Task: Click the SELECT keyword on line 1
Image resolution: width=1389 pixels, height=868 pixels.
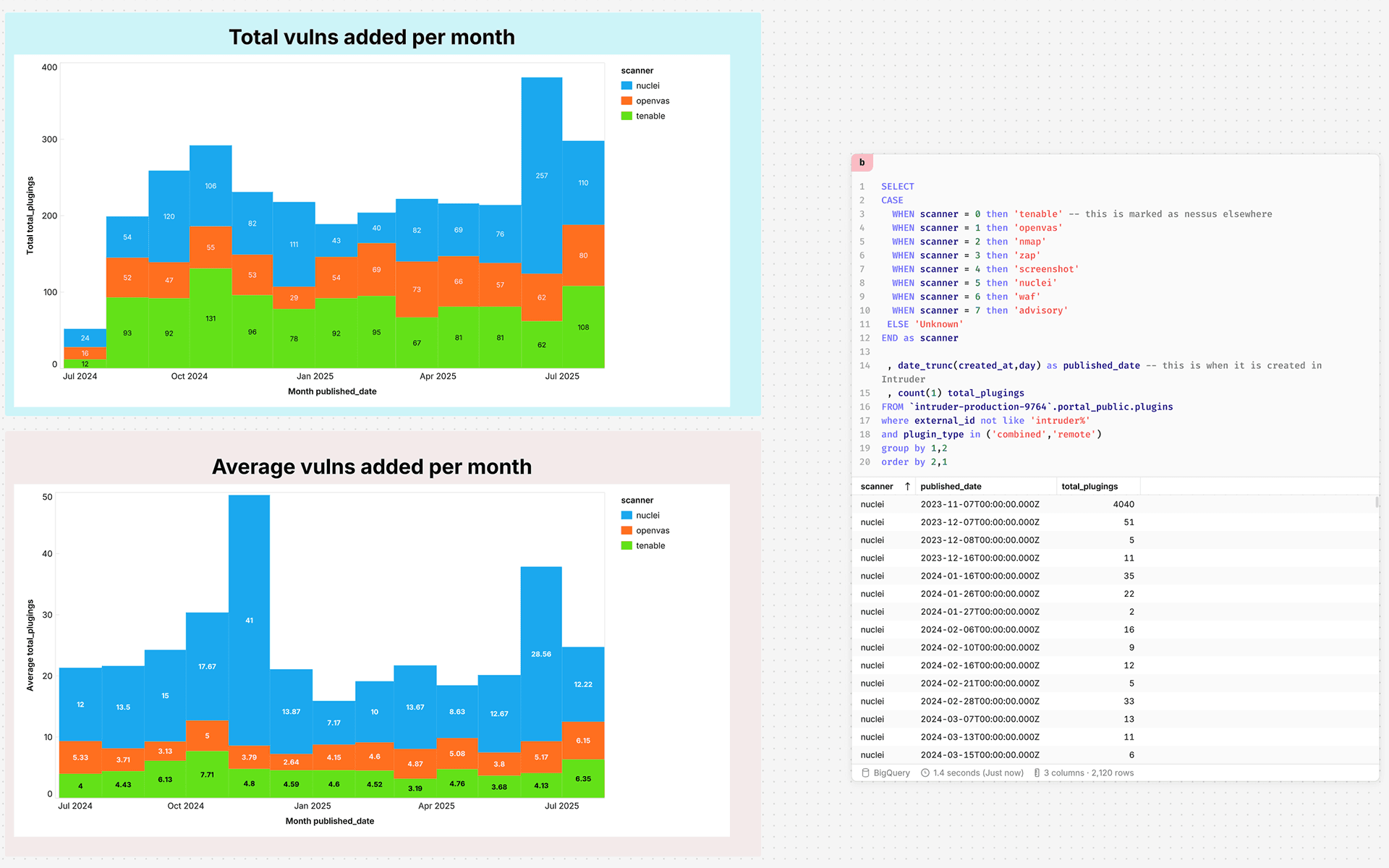Action: 898,187
